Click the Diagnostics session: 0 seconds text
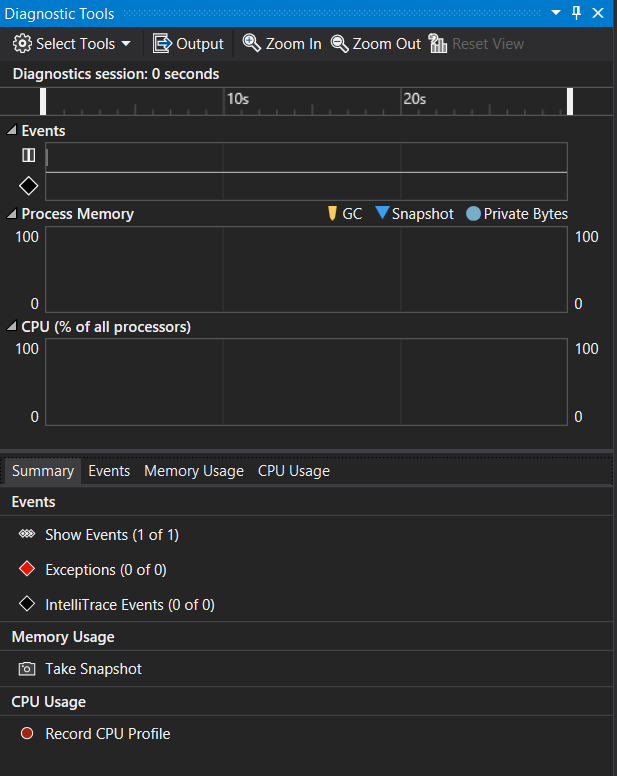This screenshot has height=776, width=617. 116,74
